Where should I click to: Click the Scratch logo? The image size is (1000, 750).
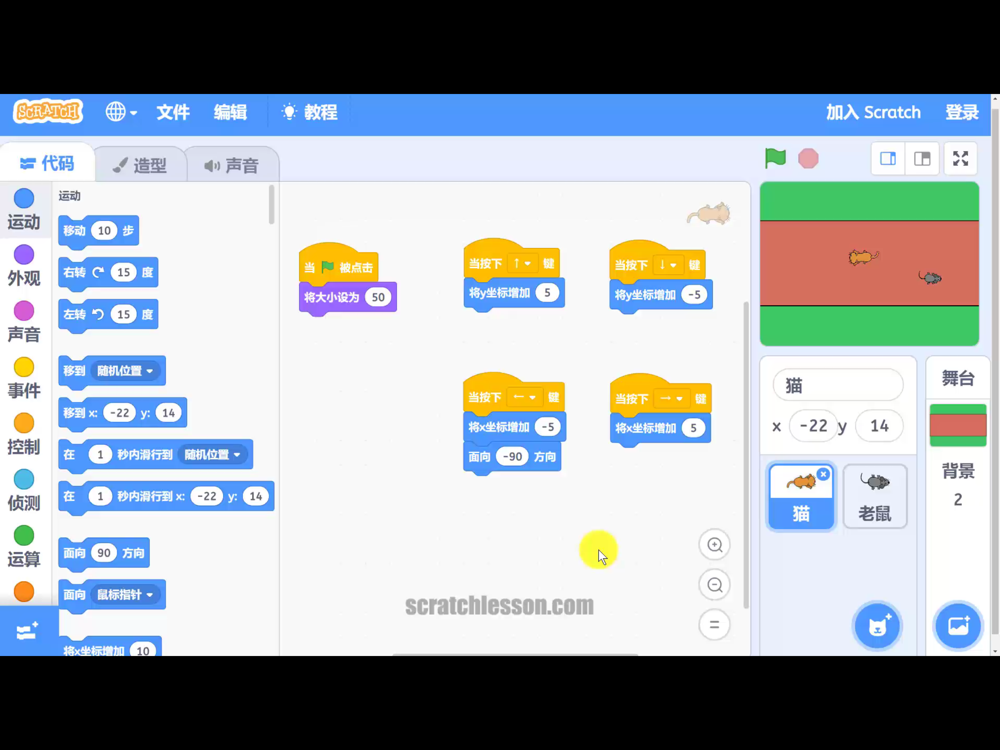pos(48,112)
